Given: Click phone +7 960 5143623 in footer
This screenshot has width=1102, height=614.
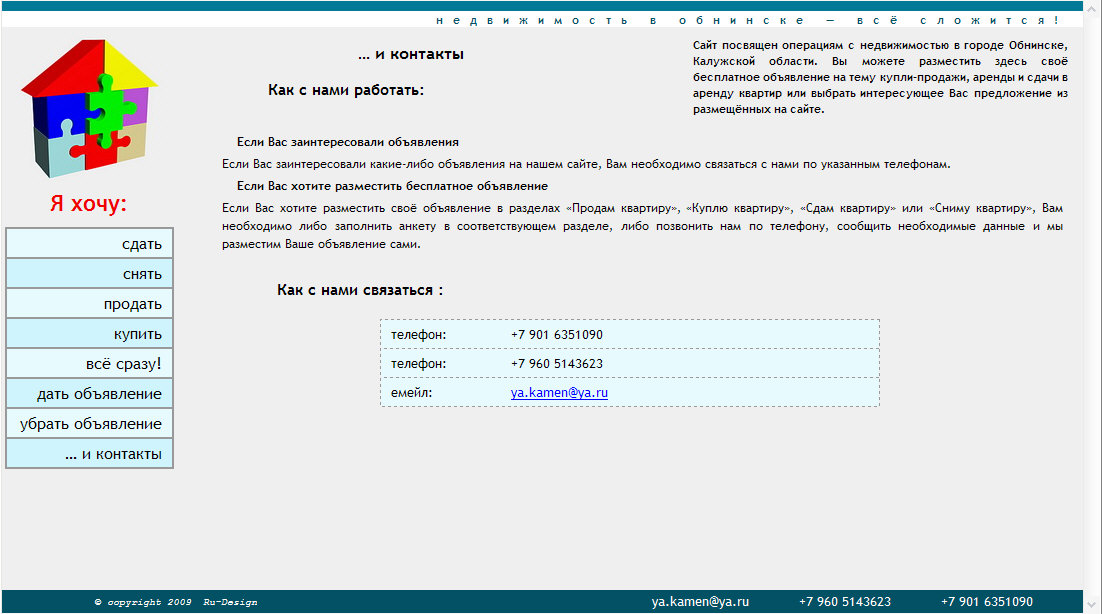Looking at the screenshot, I should 846,601.
